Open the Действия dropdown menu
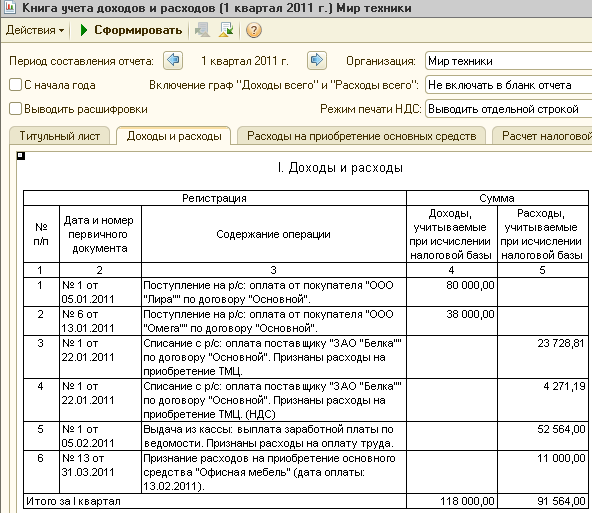This screenshot has height=513, width=592. (35, 30)
